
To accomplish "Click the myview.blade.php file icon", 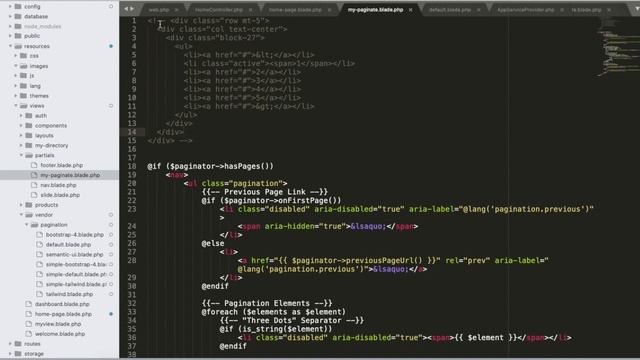I will tap(29, 324).
